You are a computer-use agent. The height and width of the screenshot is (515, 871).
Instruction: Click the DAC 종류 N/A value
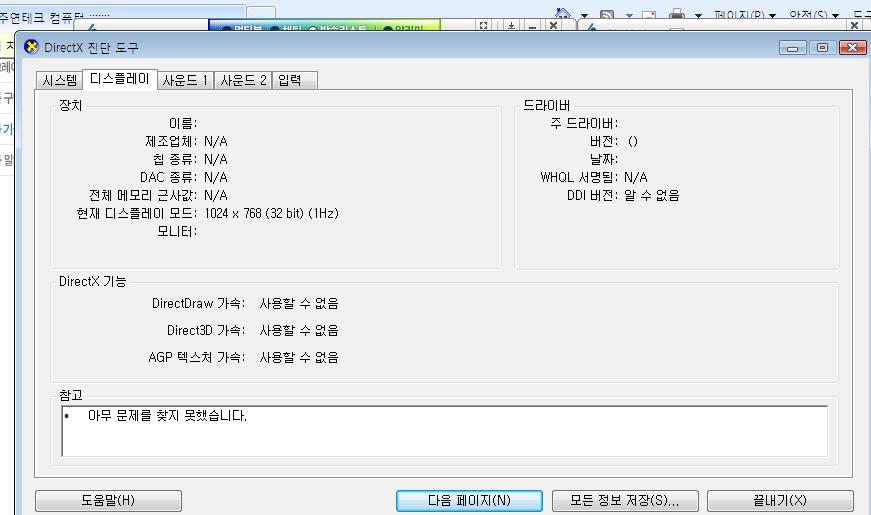216,177
